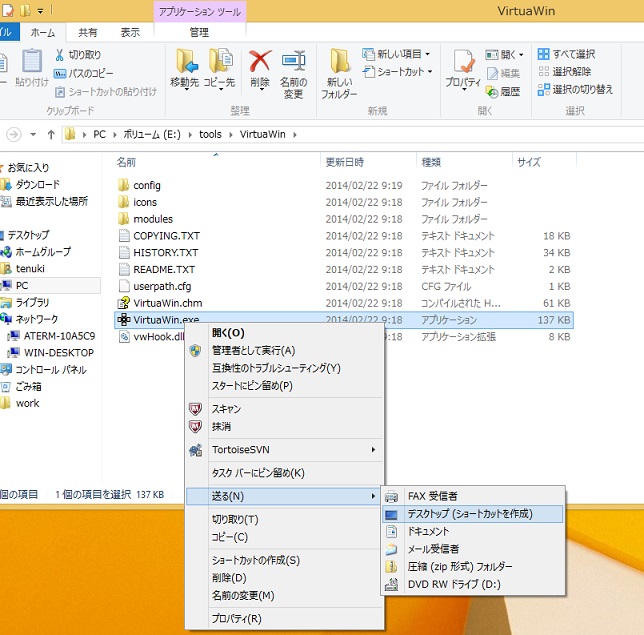
Task: Open the config folder in file list
Action: point(146,185)
